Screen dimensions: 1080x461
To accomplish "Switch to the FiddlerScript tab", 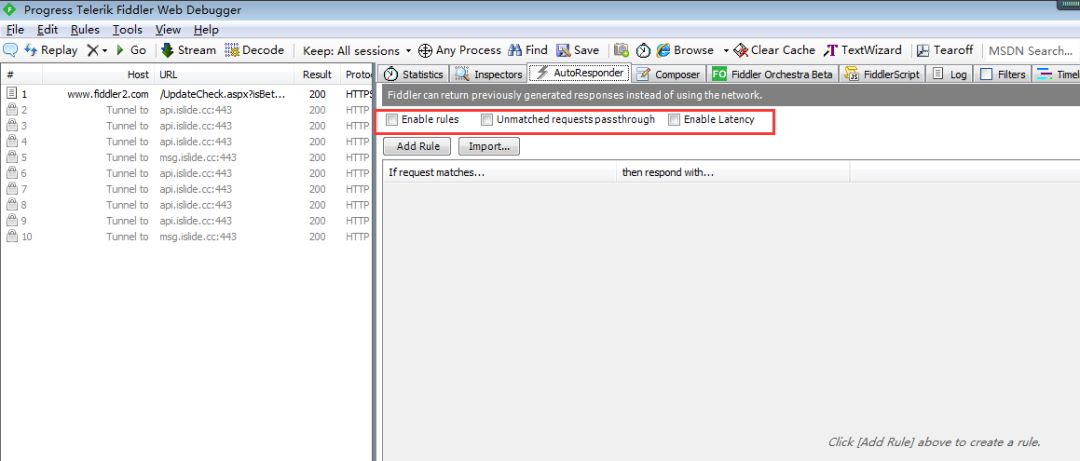I will (x=883, y=74).
